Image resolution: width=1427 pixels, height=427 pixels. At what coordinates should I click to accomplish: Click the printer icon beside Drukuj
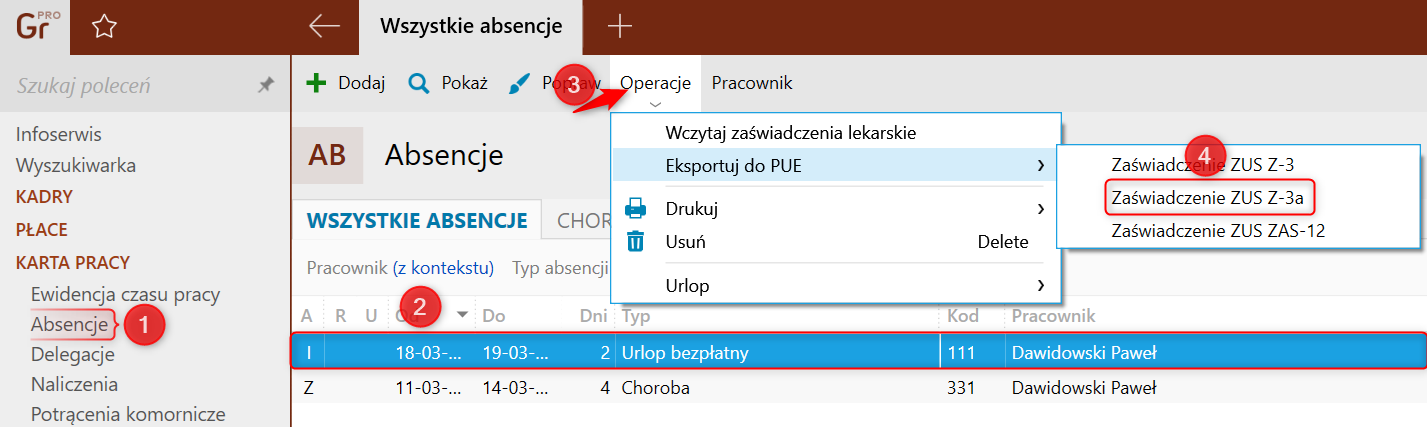pyautogui.click(x=635, y=209)
